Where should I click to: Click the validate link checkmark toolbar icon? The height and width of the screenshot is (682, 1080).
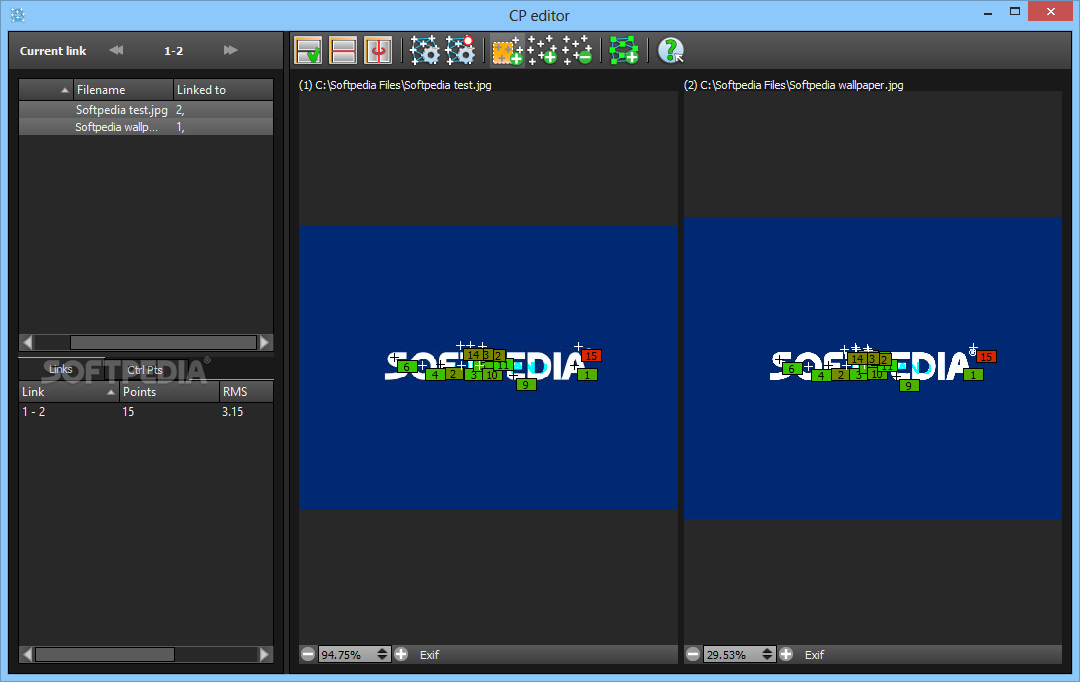click(308, 50)
